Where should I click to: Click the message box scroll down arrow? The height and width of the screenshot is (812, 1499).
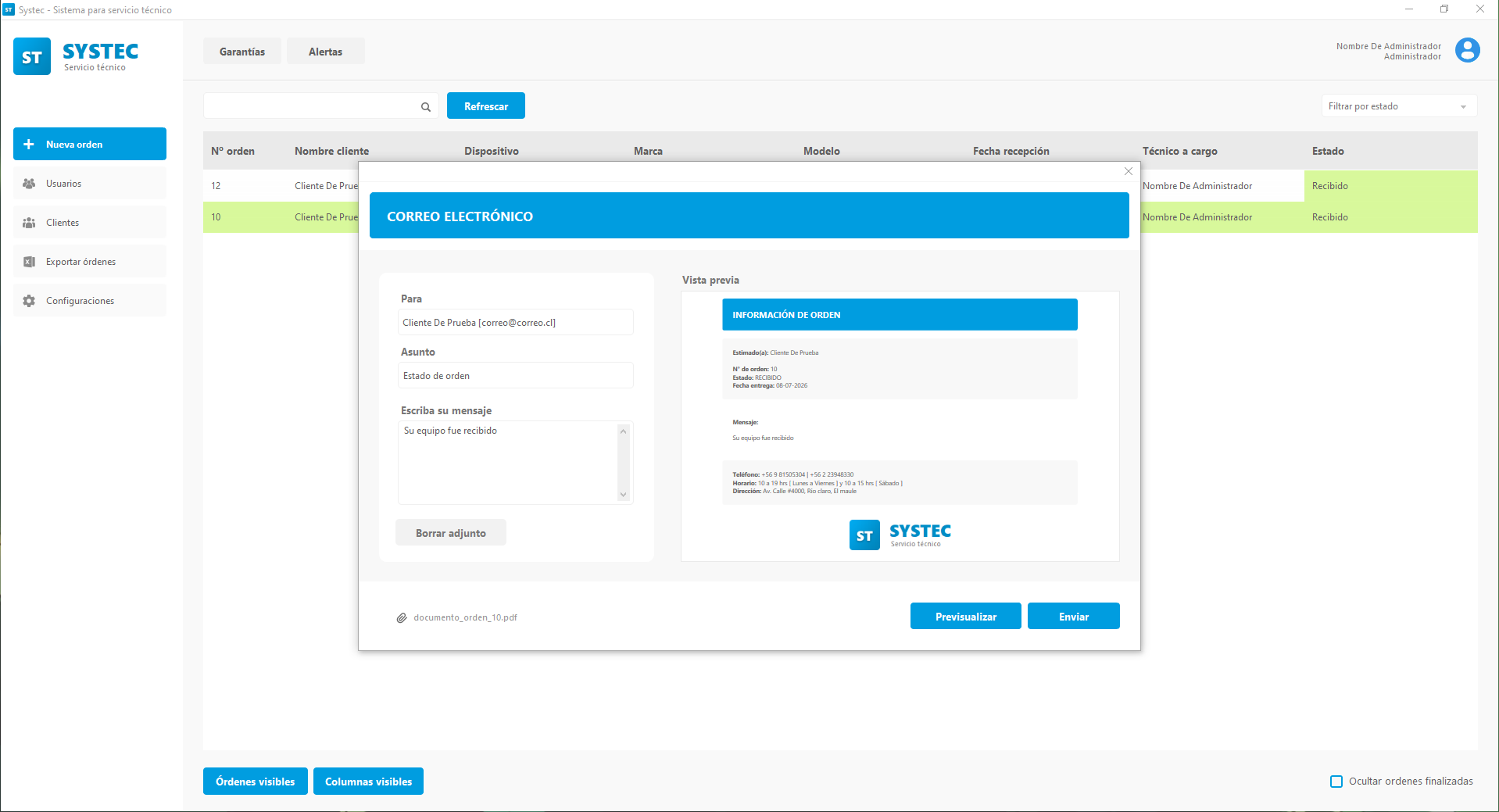click(623, 495)
